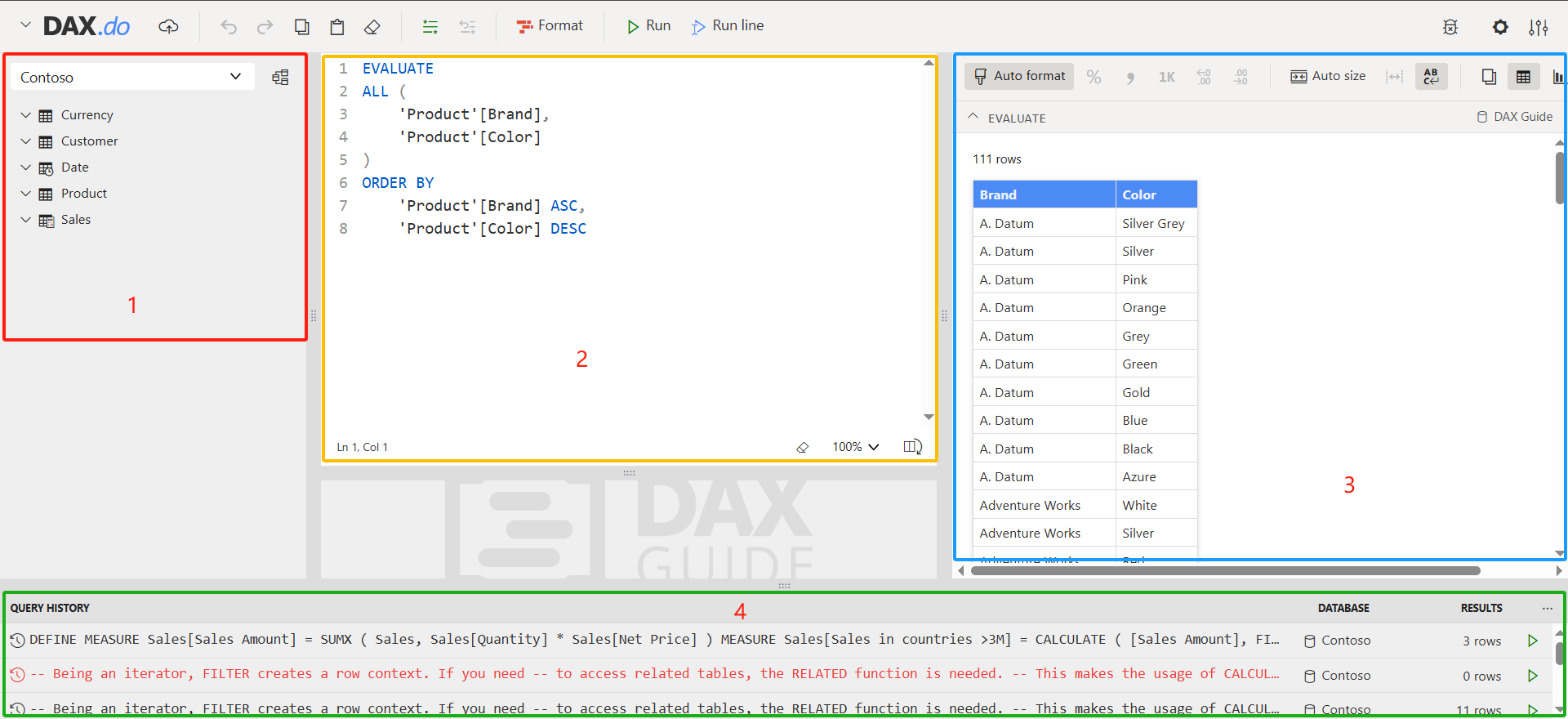Image resolution: width=1568 pixels, height=719 pixels.
Task: Open the DAX Guide link
Action: pos(1515,117)
